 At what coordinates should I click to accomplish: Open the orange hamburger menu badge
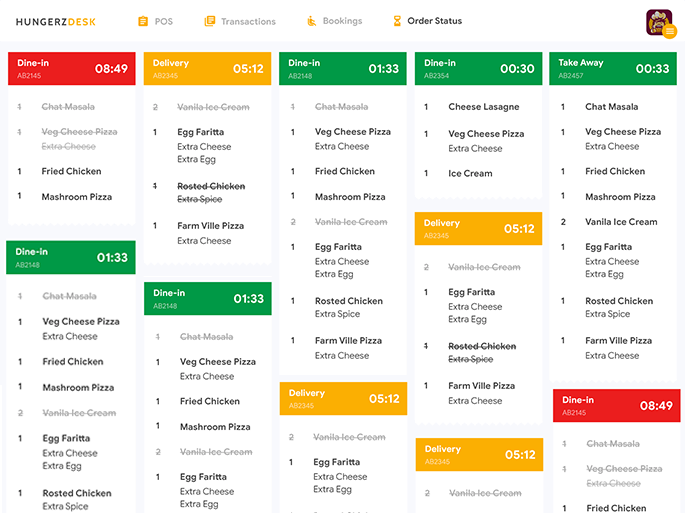pyautogui.click(x=670, y=31)
